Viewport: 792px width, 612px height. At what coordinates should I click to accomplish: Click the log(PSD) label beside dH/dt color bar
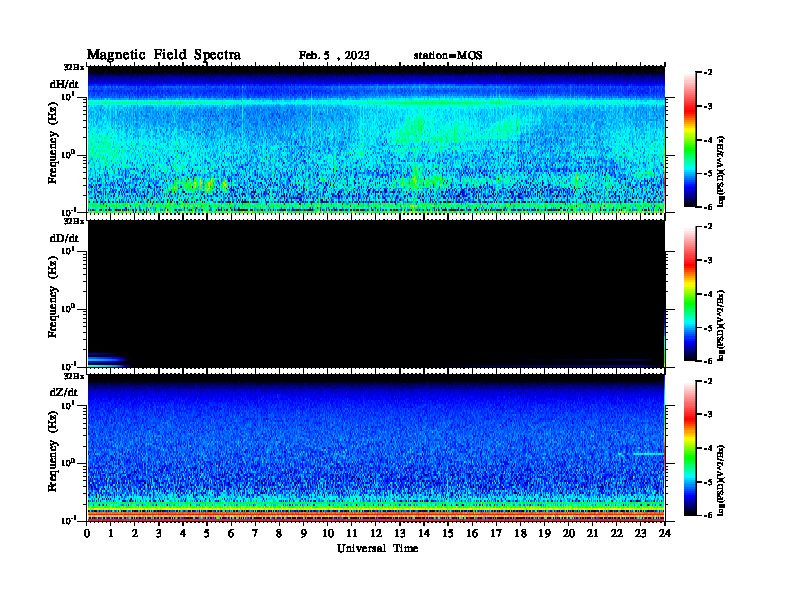point(721,171)
